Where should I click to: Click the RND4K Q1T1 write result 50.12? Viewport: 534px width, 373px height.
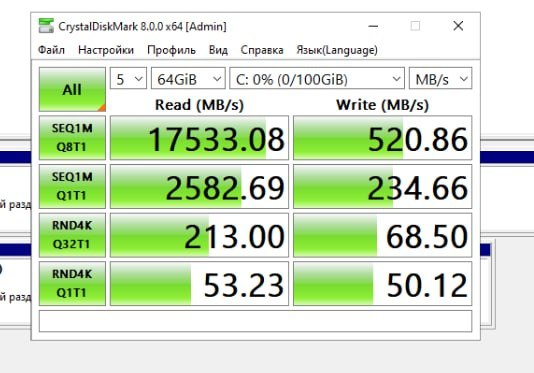coord(382,283)
